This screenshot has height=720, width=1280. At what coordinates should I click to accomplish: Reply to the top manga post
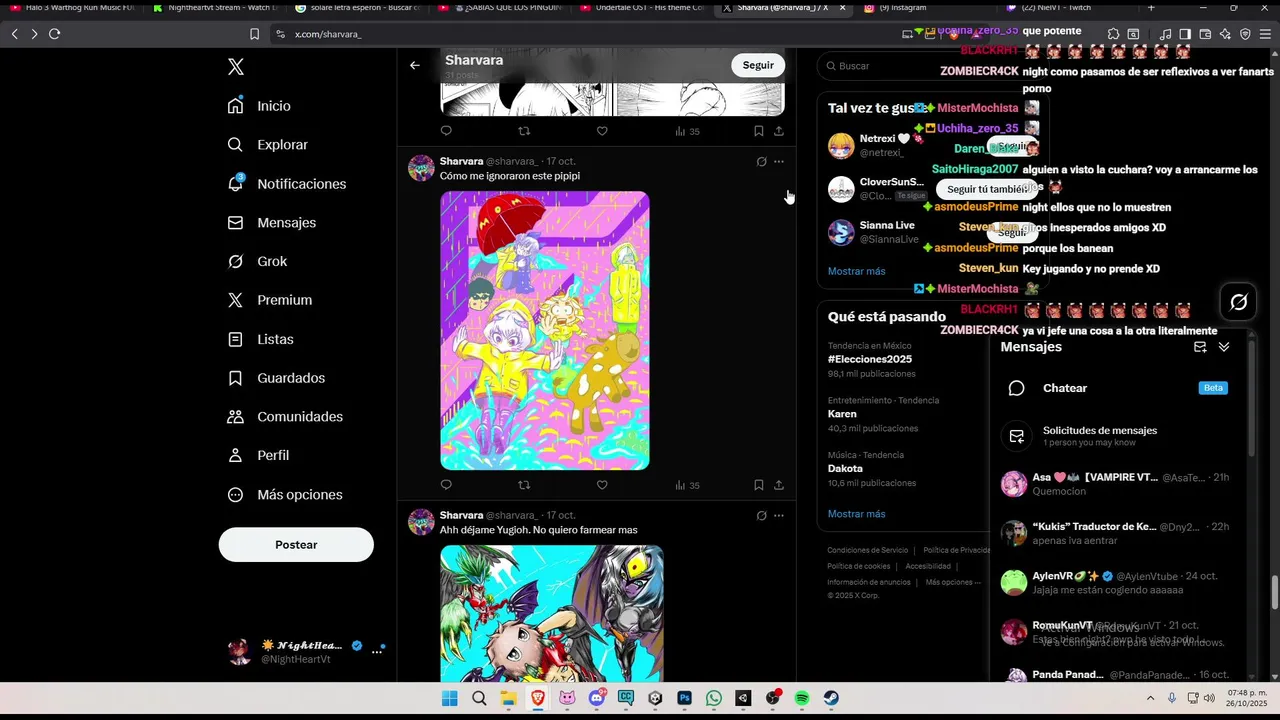click(x=446, y=131)
